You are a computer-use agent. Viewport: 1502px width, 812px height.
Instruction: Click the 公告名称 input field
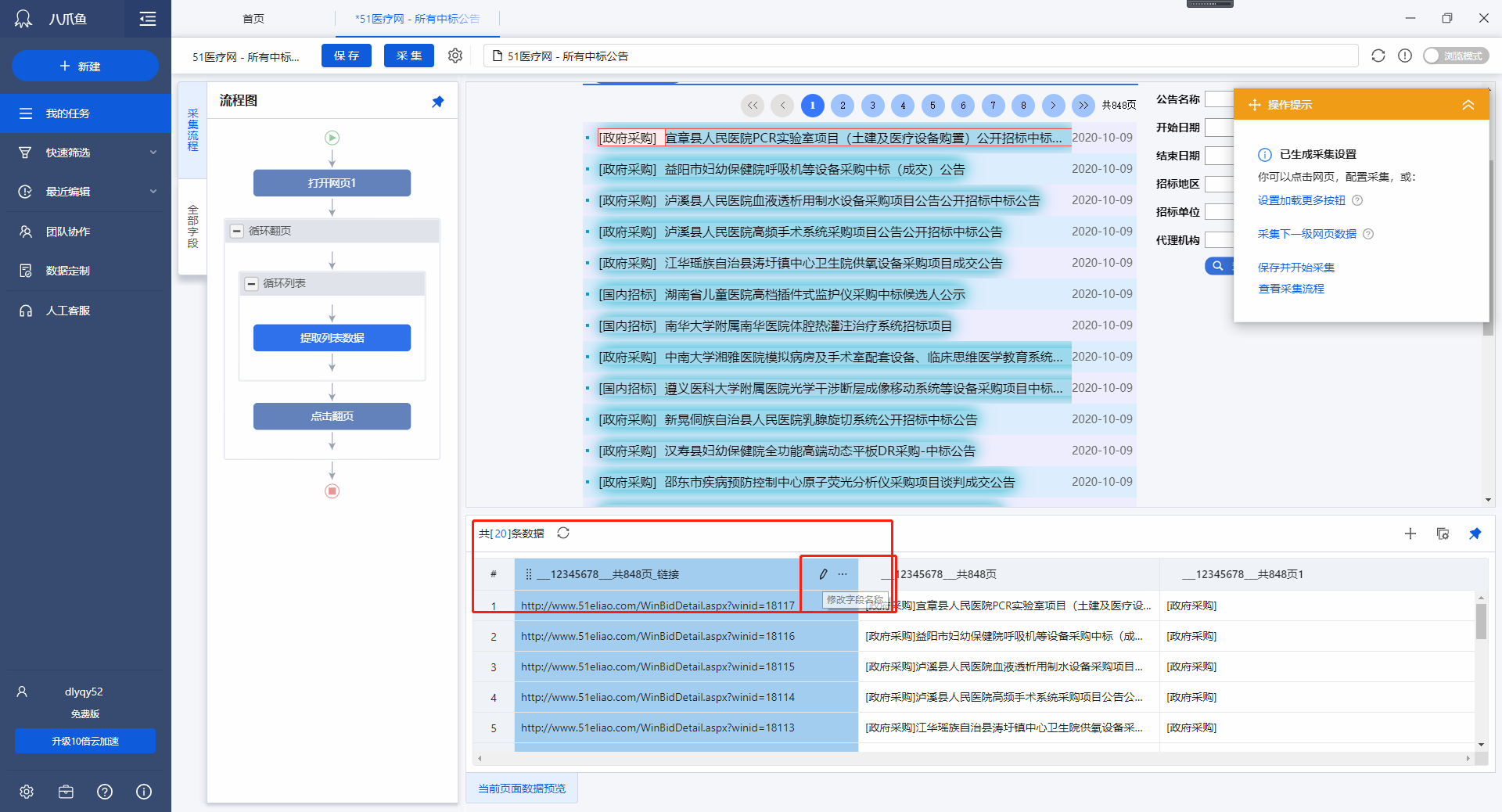pyautogui.click(x=1220, y=99)
